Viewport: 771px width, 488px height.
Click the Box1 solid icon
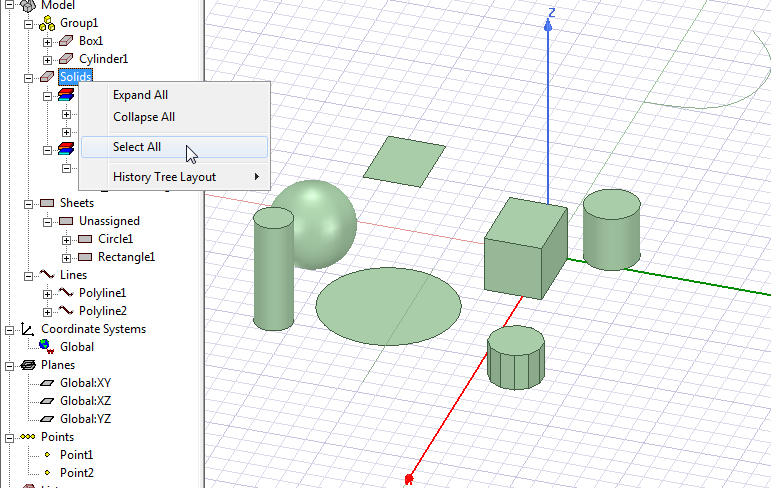(66, 41)
